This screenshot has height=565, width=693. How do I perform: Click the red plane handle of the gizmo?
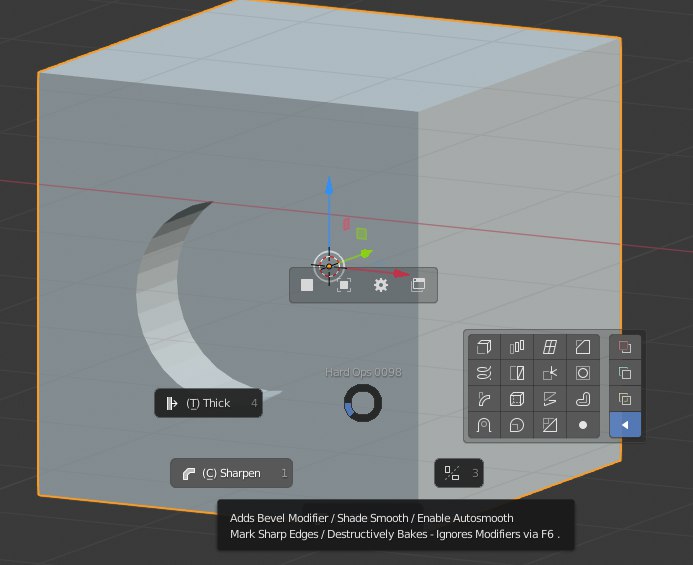(x=346, y=224)
